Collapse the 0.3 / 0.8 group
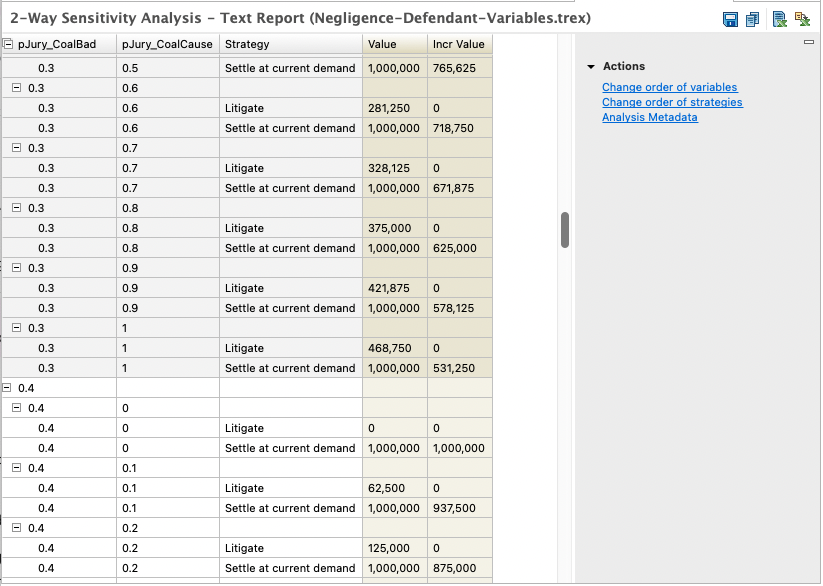 pyautogui.click(x=17, y=207)
